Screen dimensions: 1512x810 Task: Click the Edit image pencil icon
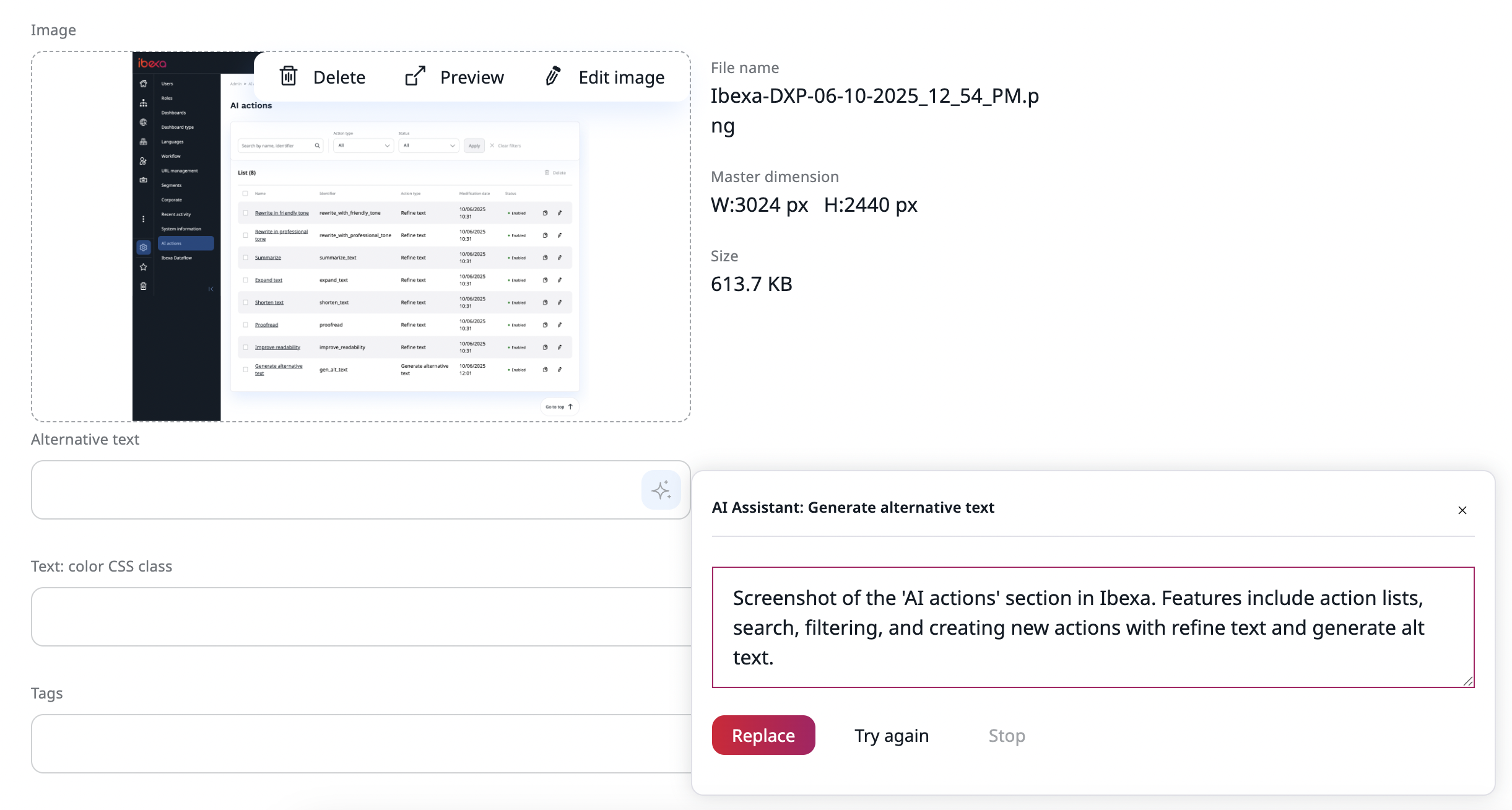click(553, 76)
